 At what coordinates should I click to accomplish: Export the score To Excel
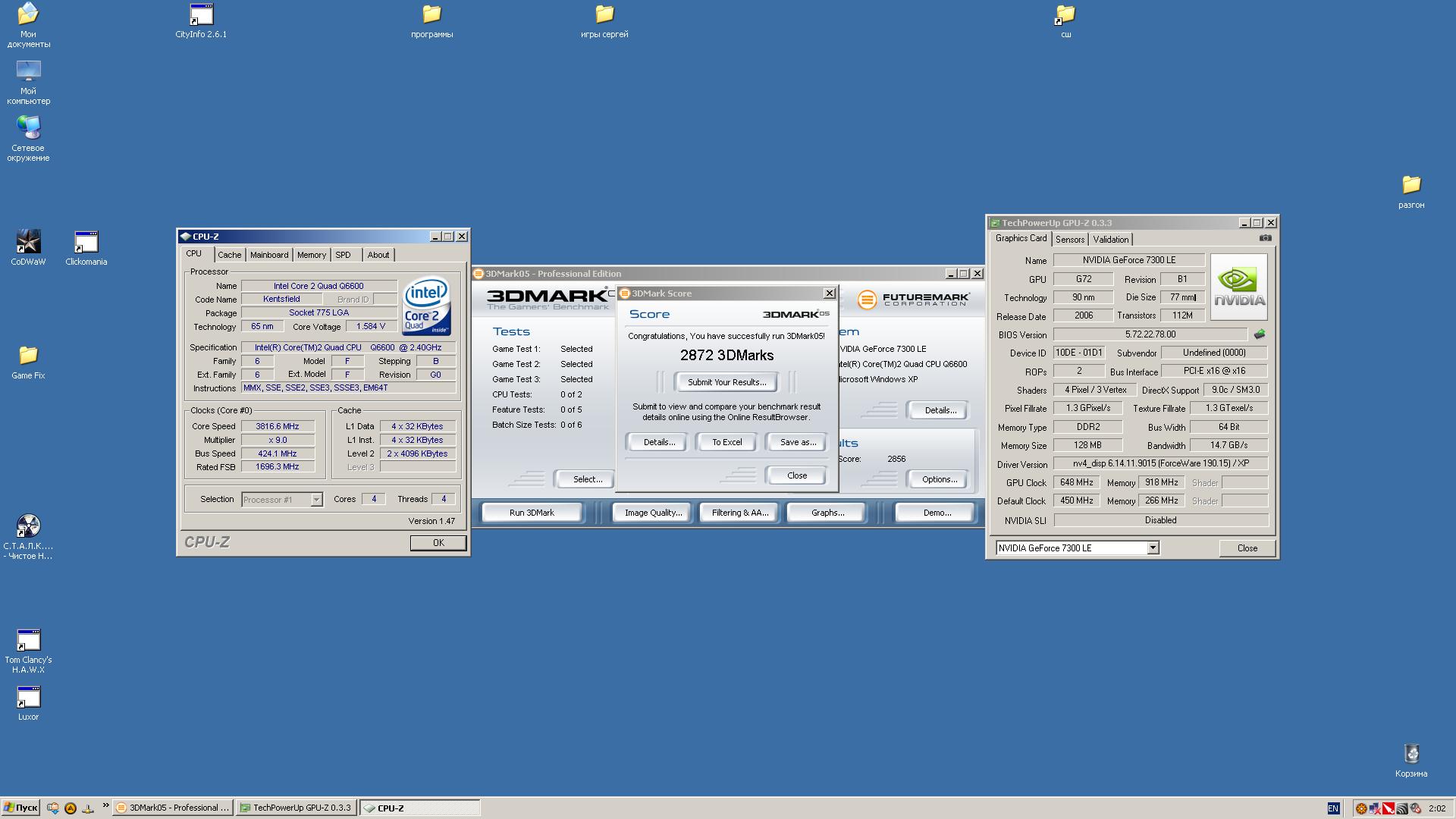pyautogui.click(x=726, y=442)
